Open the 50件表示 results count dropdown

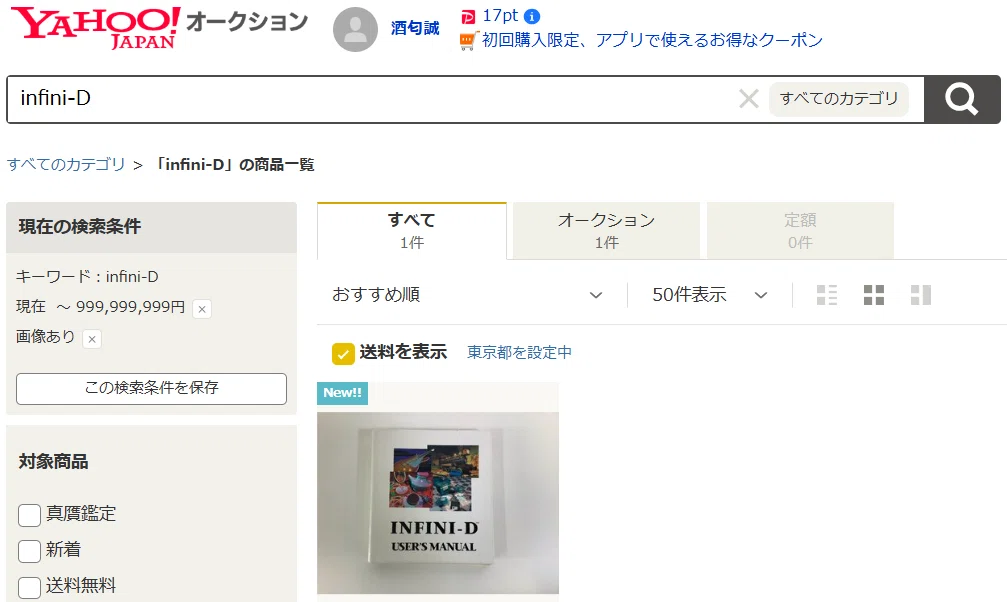[710, 295]
